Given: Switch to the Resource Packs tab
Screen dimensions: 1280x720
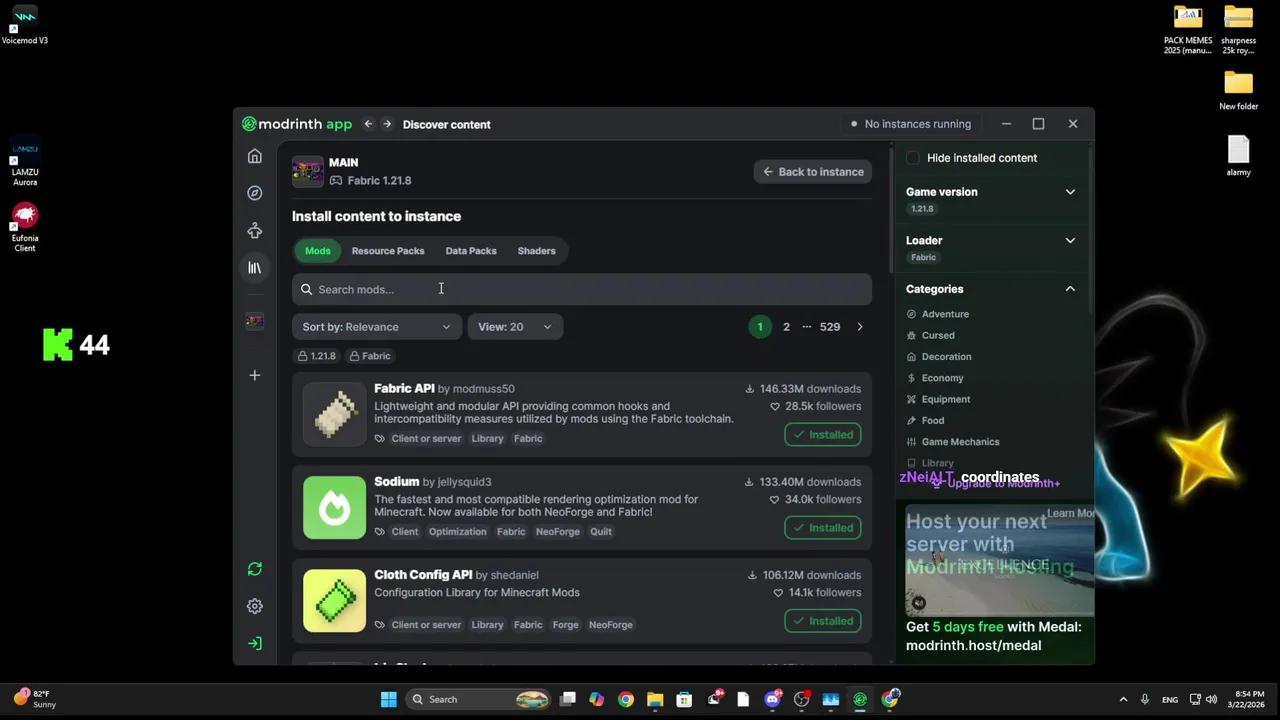Looking at the screenshot, I should click(388, 251).
